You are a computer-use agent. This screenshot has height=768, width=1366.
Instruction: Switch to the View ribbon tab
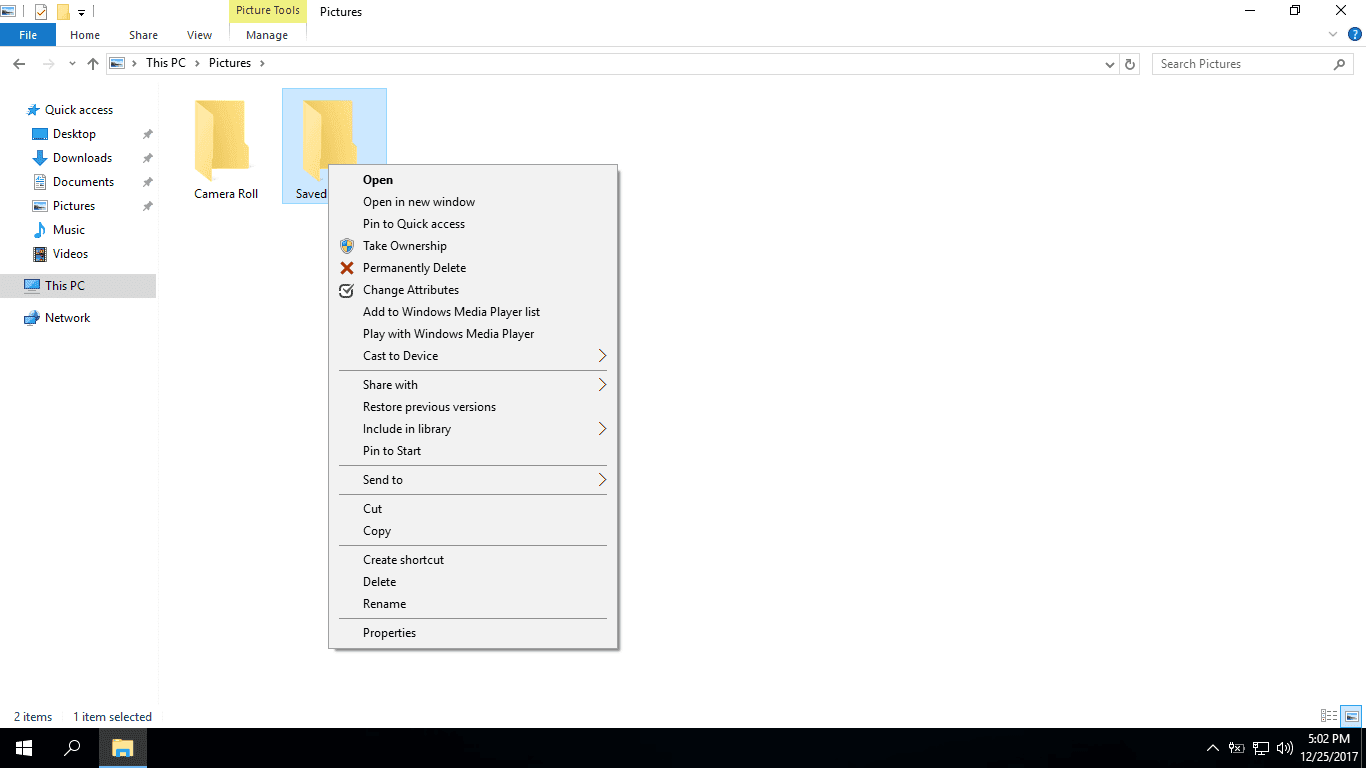coord(198,34)
